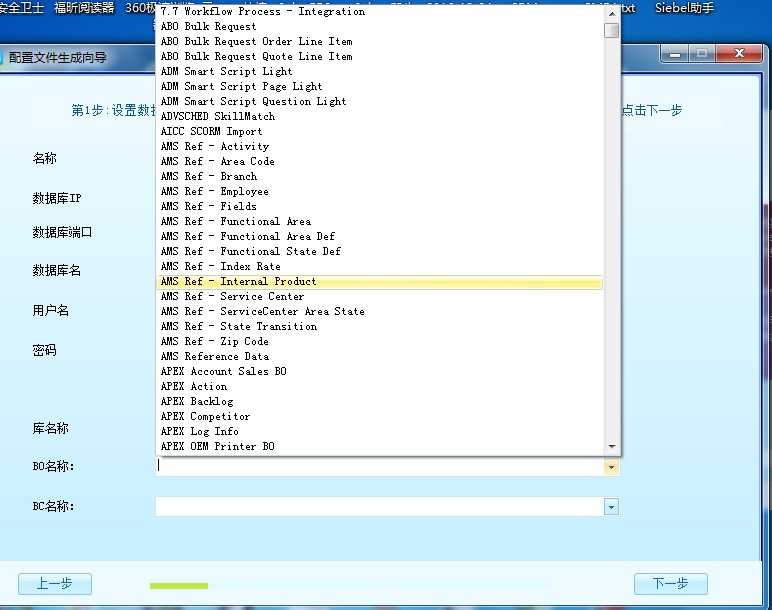
Task: Select 'ADM Smart Script Light' entry
Action: point(379,71)
